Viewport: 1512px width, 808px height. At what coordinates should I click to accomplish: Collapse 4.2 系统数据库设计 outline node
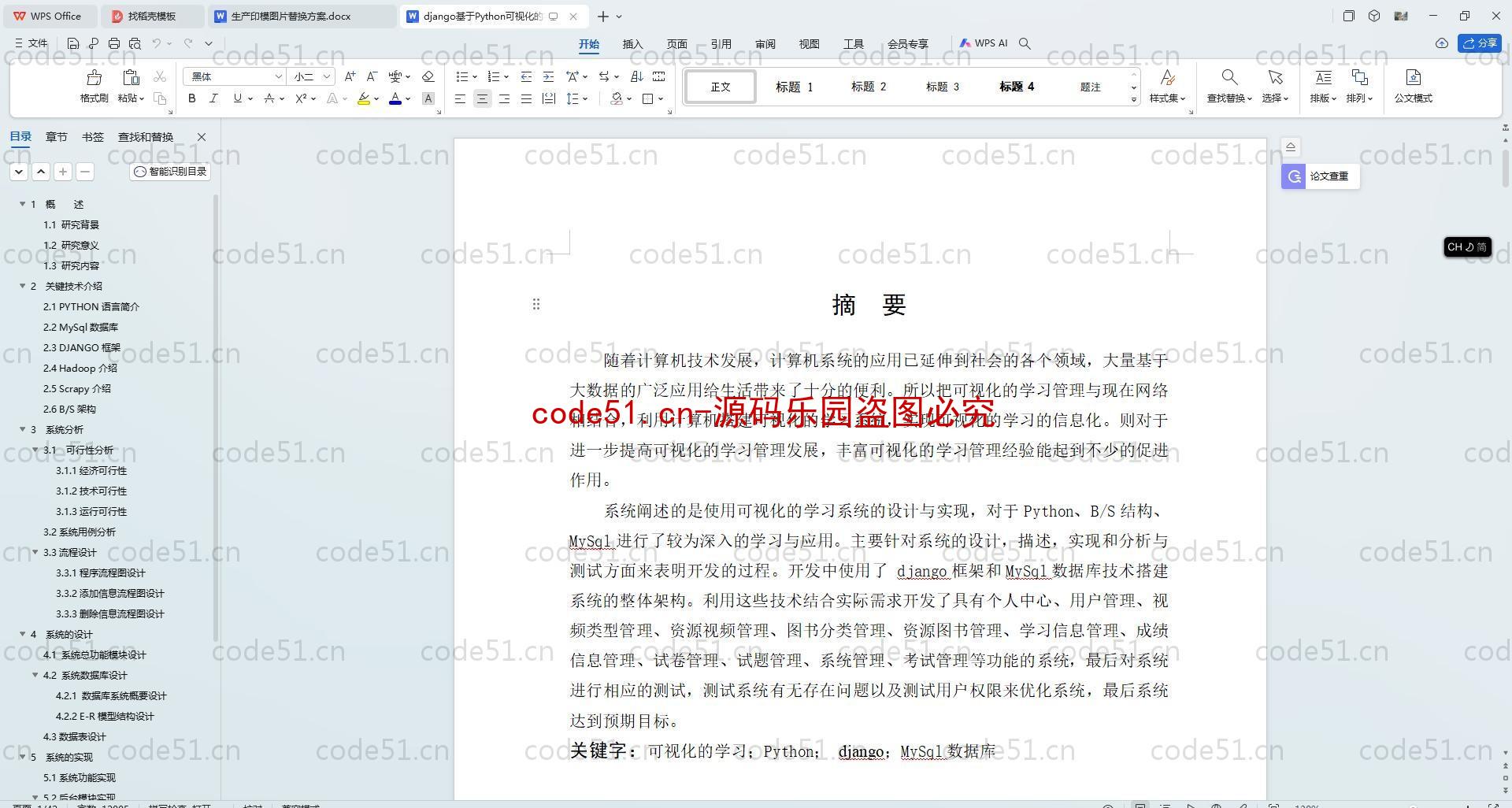coord(35,675)
